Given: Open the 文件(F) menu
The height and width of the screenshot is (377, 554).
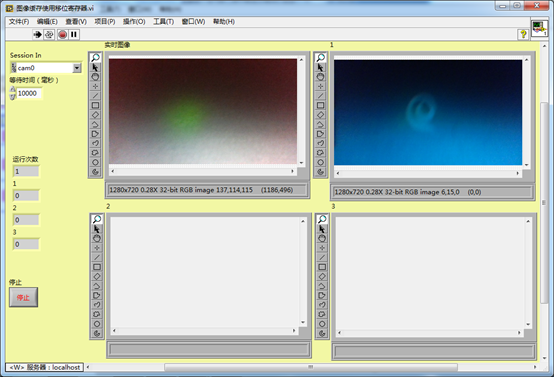Looking at the screenshot, I should coord(19,22).
